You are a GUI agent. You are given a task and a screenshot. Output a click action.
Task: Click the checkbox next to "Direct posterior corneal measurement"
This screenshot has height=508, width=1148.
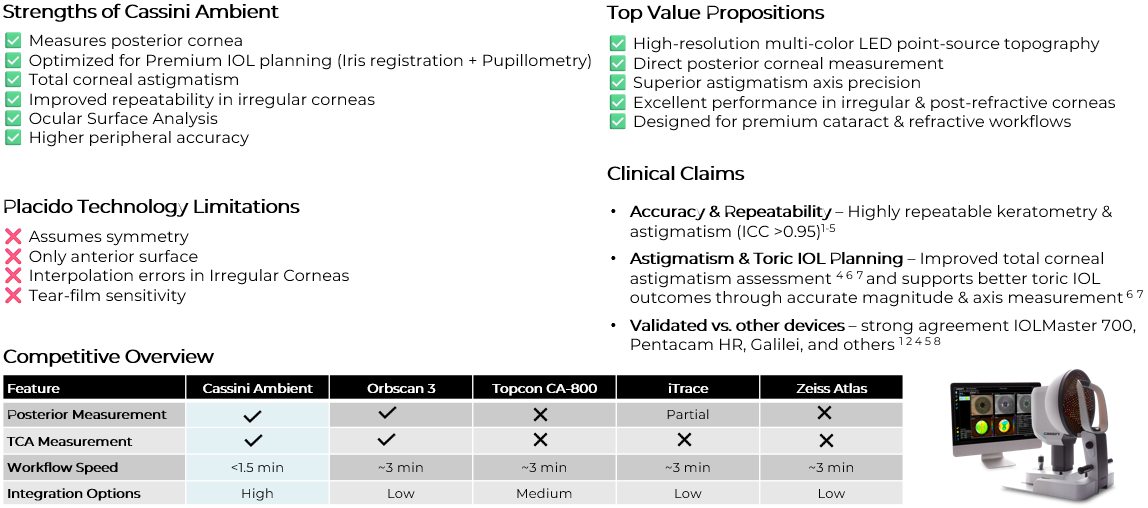[x=617, y=63]
